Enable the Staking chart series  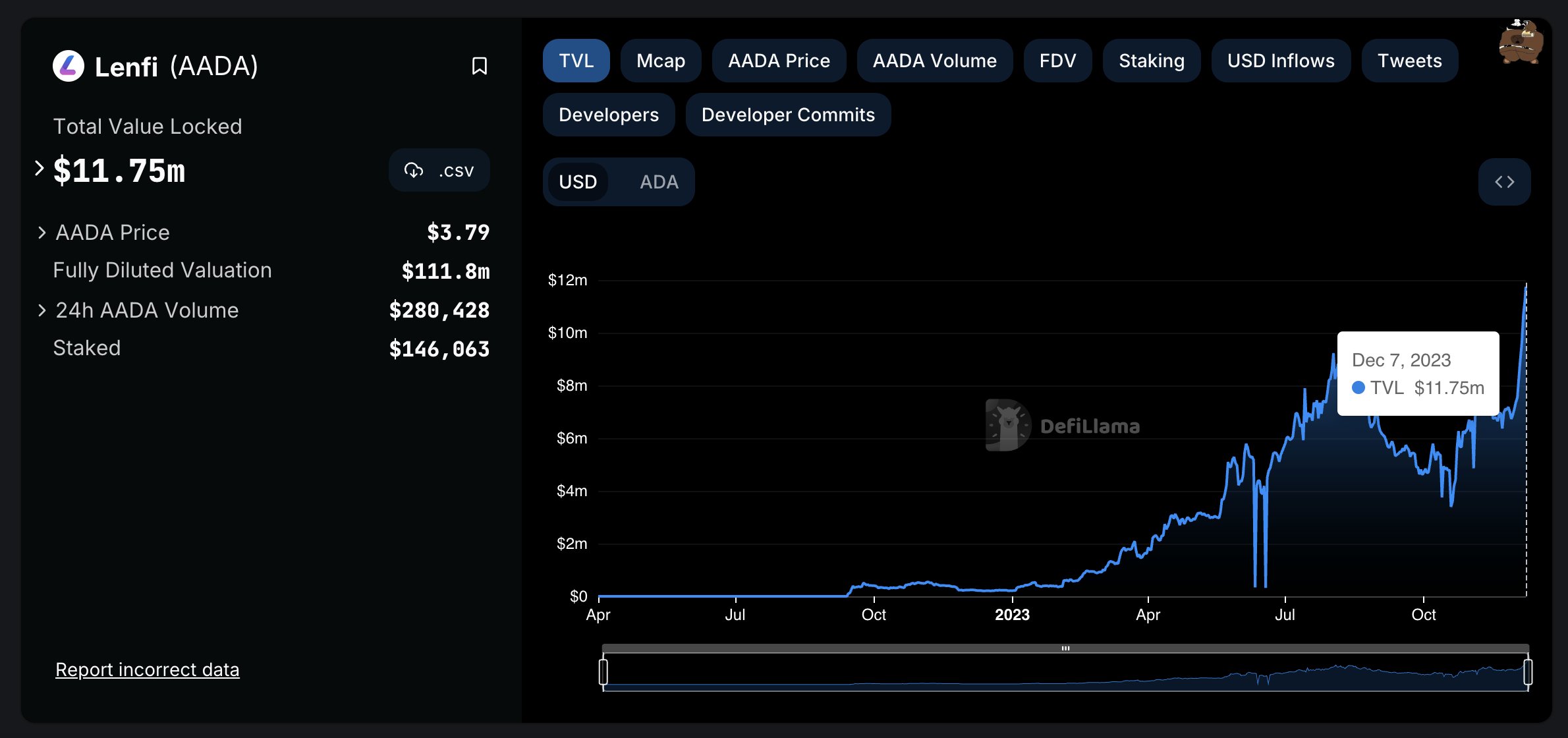click(x=1152, y=61)
